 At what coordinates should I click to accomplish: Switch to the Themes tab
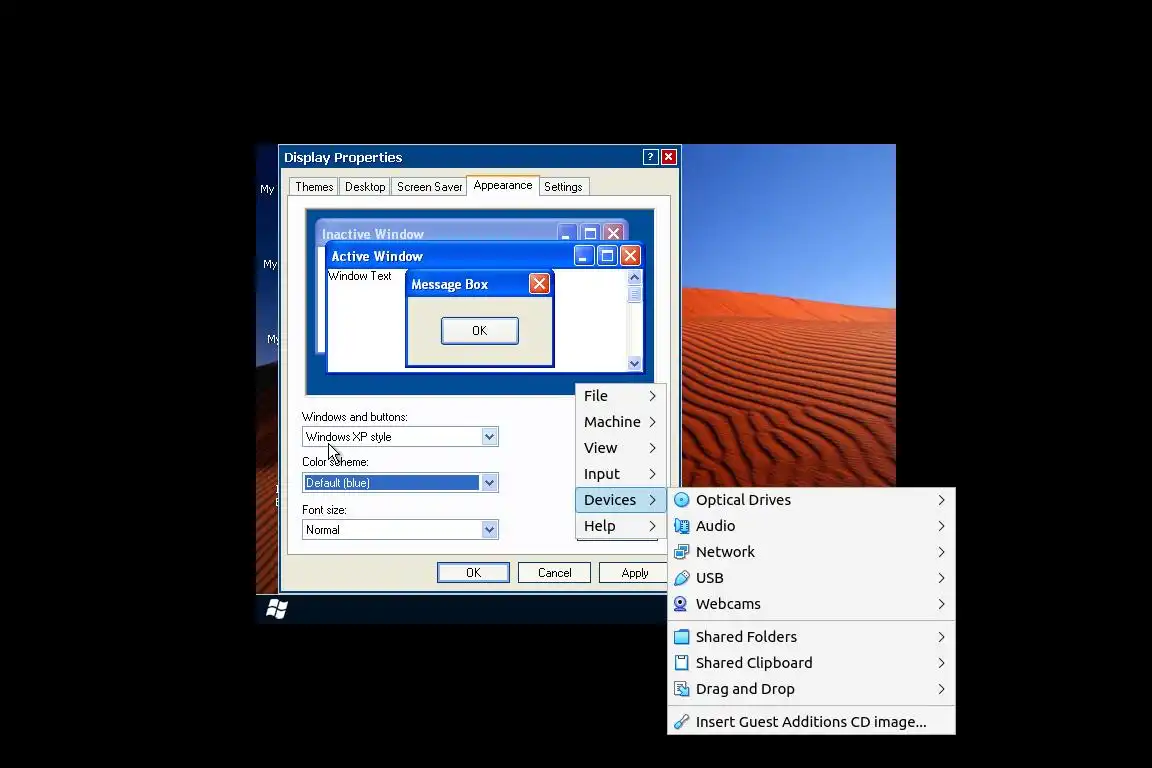[x=314, y=187]
